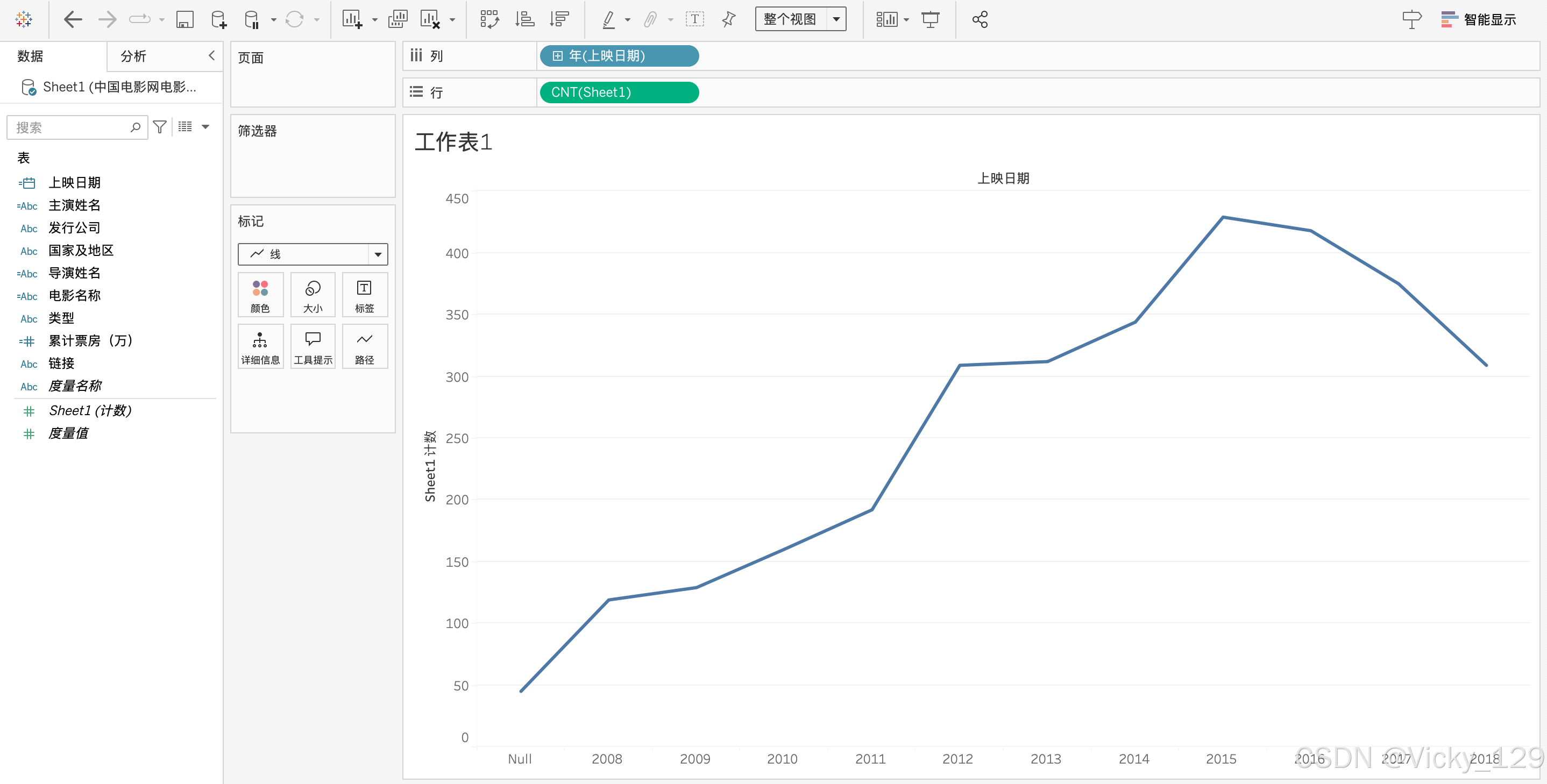Image resolution: width=1547 pixels, height=784 pixels.
Task: Click the 工具提示 tooltip button
Action: (x=313, y=347)
